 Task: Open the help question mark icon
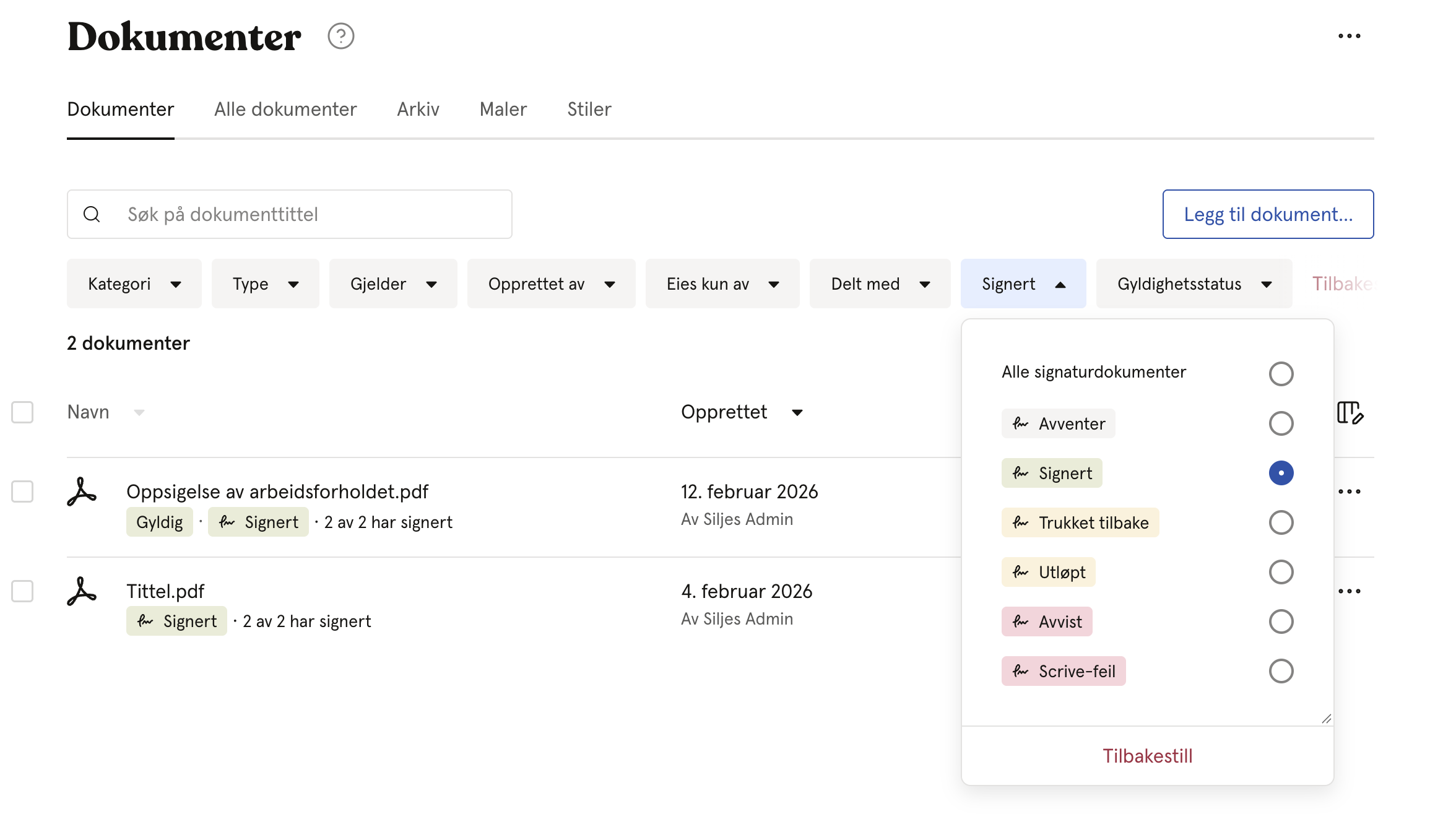point(340,37)
